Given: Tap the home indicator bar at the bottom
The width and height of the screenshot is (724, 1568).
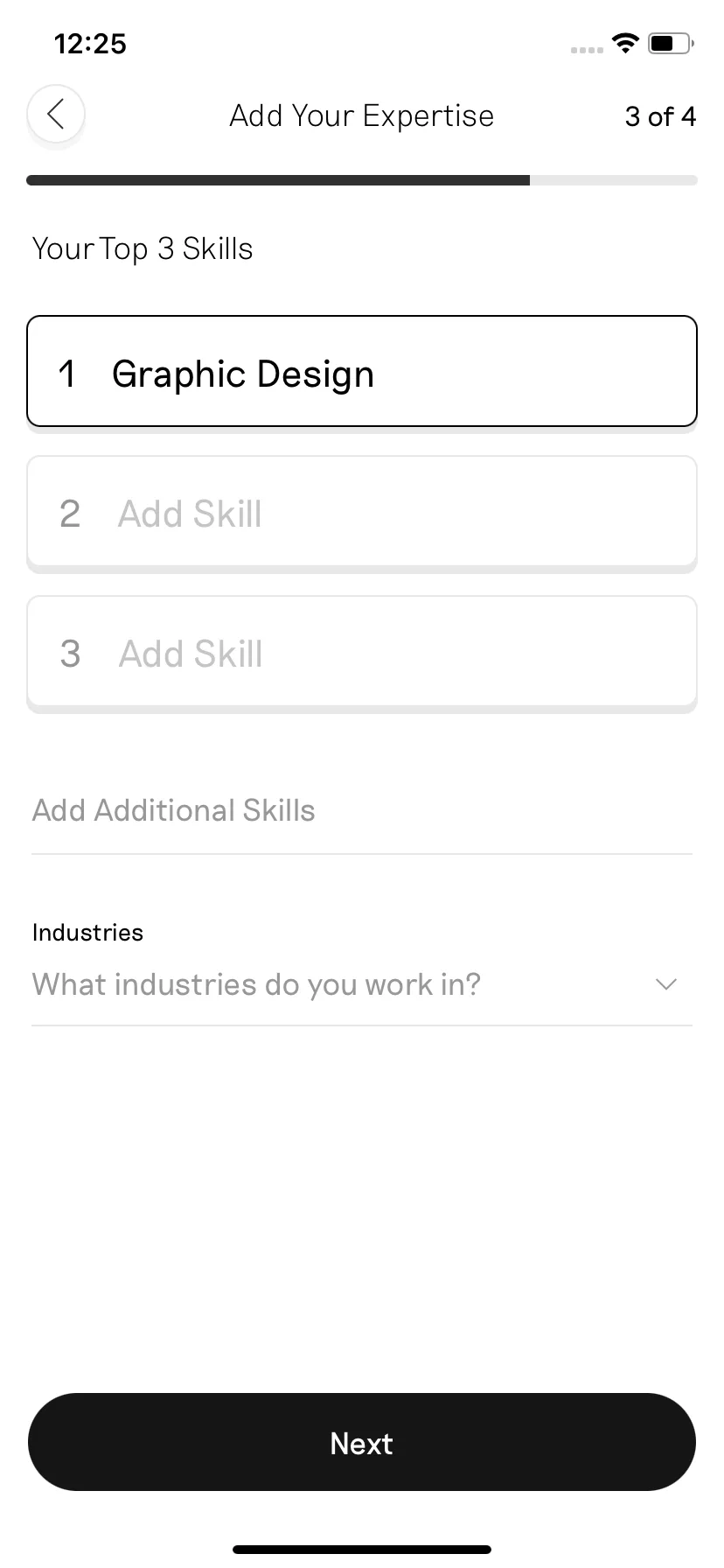Looking at the screenshot, I should (362, 1550).
